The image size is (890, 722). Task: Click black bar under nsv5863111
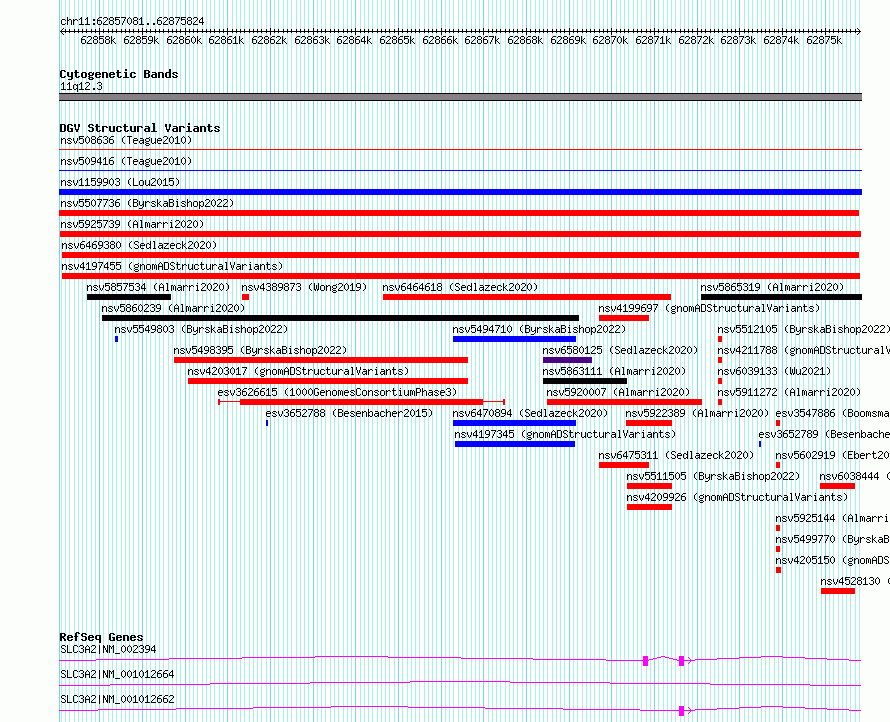click(585, 381)
